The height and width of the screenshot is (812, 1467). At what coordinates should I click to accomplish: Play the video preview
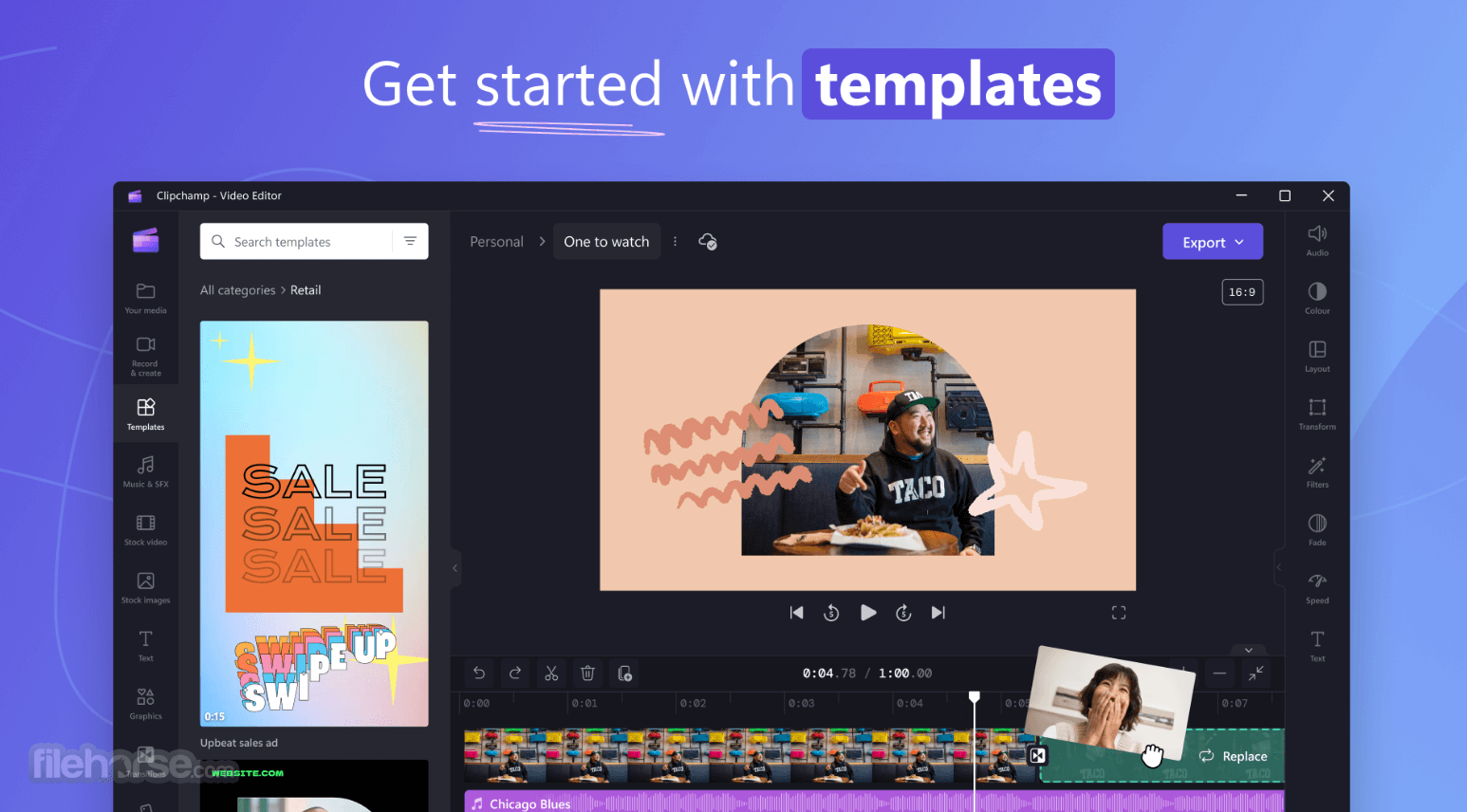(x=867, y=613)
